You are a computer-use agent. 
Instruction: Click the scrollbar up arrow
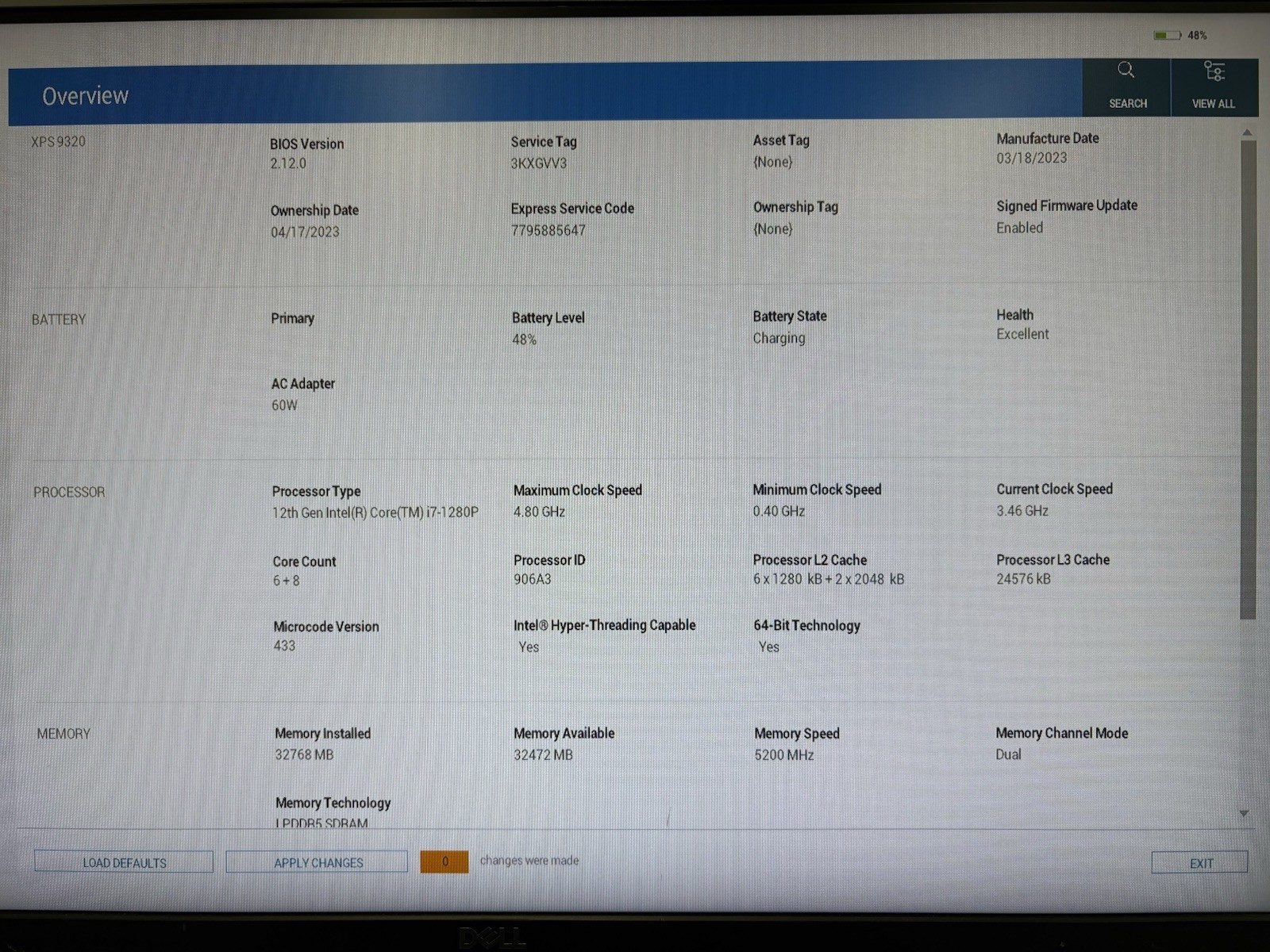1247,132
